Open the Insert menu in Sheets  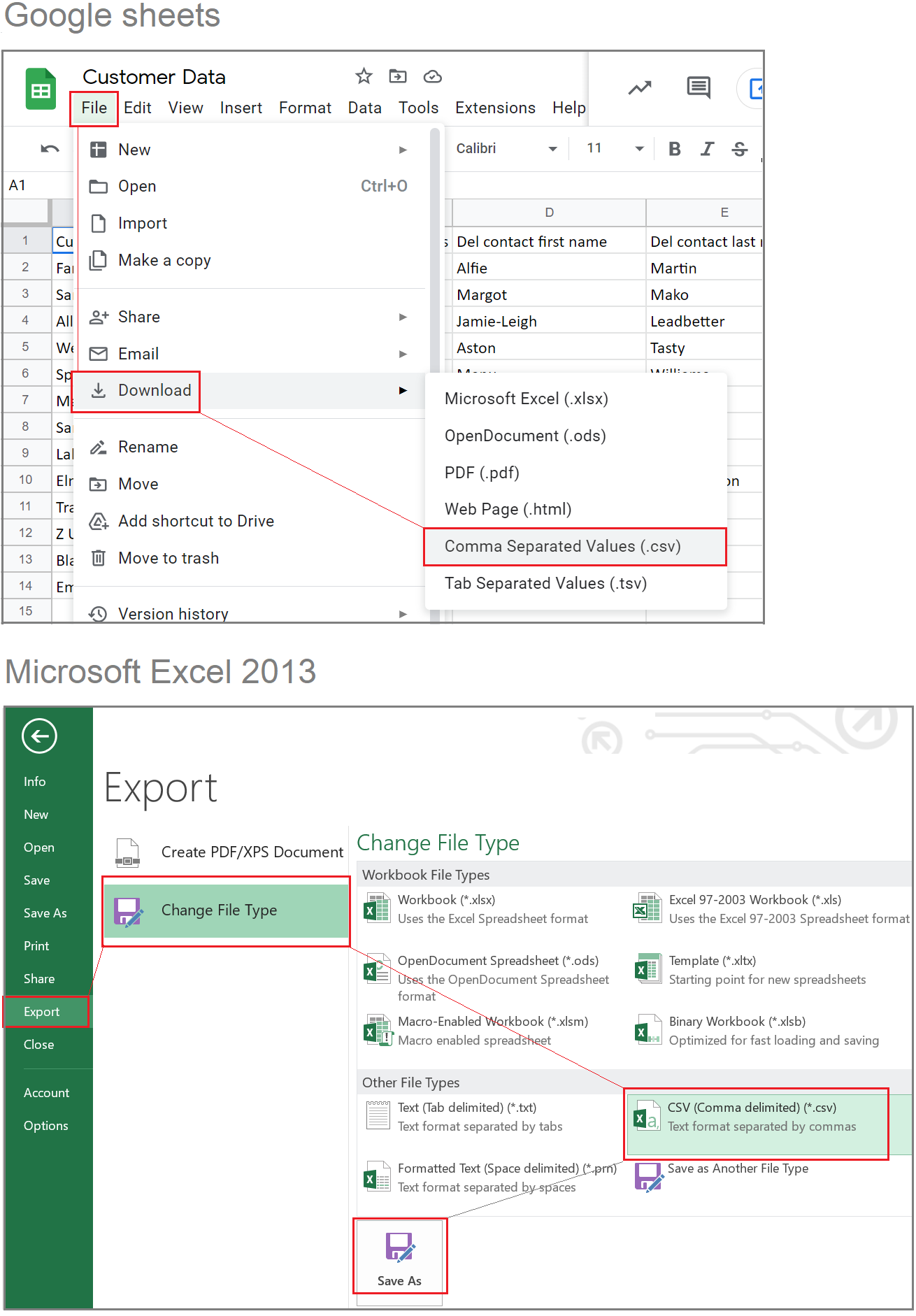pyautogui.click(x=241, y=108)
